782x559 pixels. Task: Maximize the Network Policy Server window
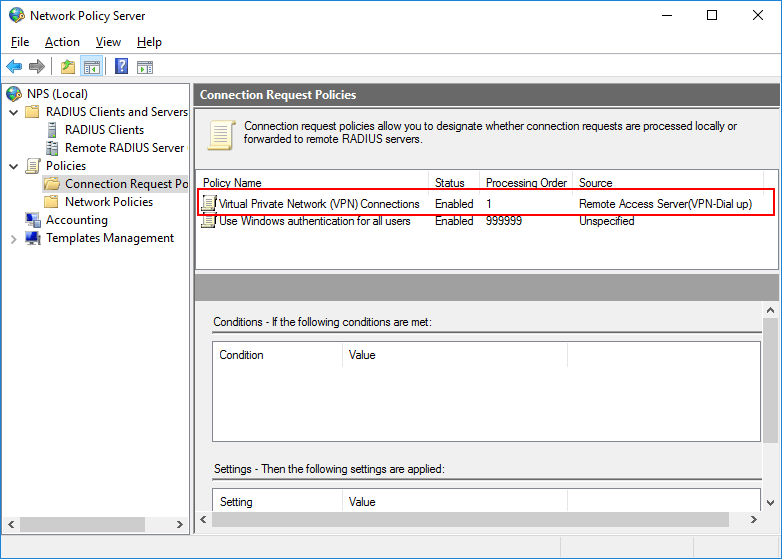click(x=712, y=15)
